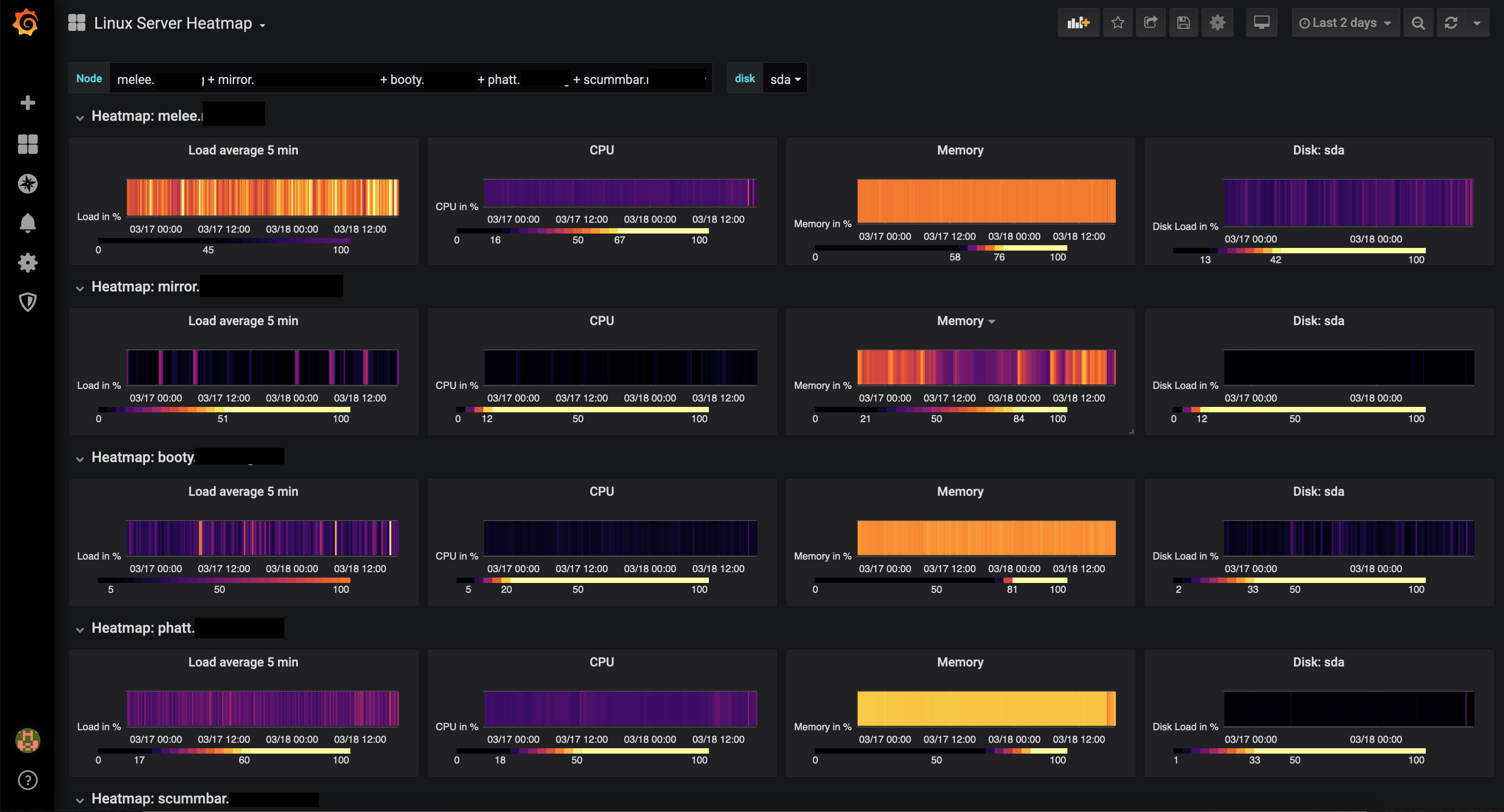
Task: Open the Dashboards grid icon in sidebar
Action: [x=27, y=144]
